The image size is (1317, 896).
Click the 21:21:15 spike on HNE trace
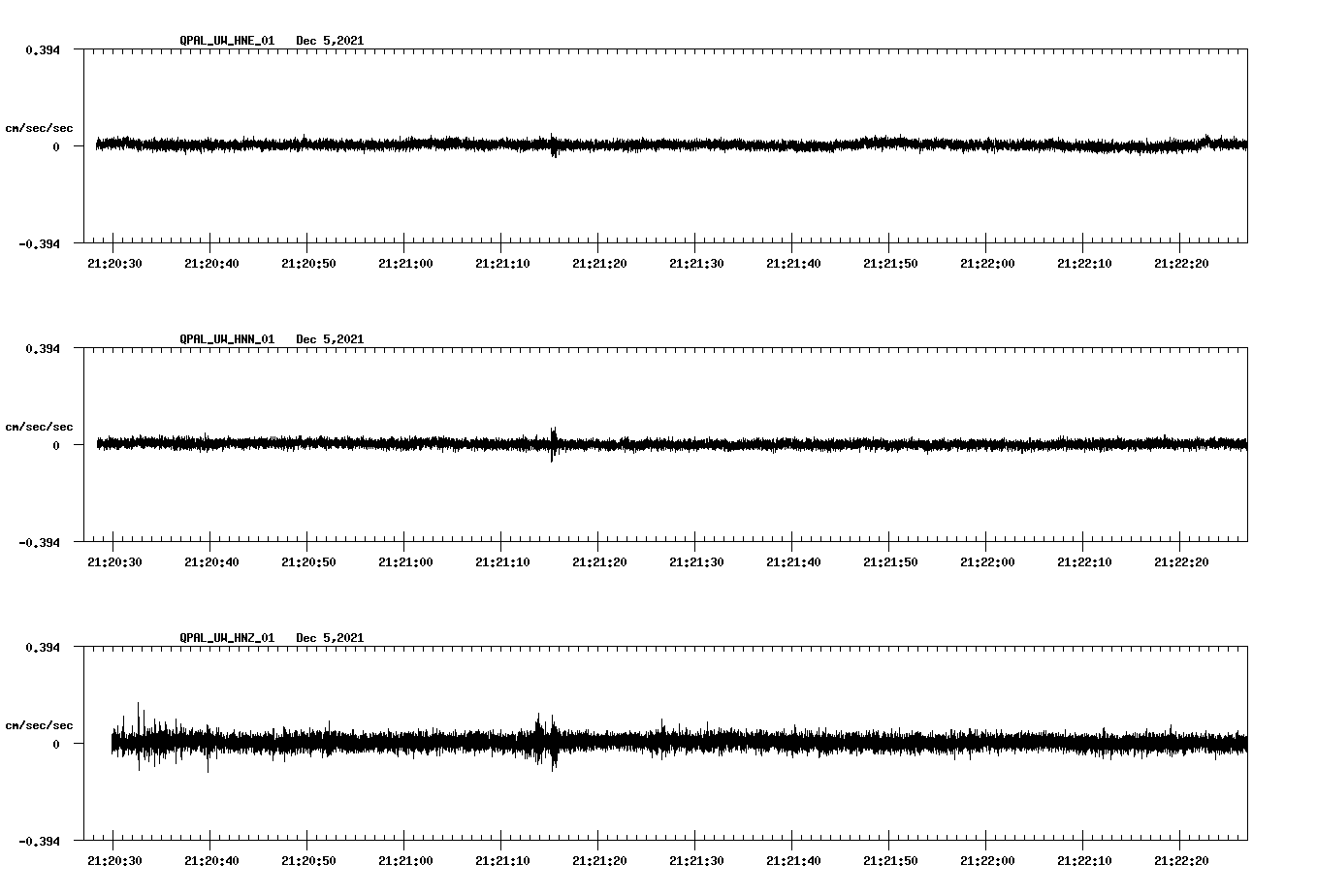554,145
